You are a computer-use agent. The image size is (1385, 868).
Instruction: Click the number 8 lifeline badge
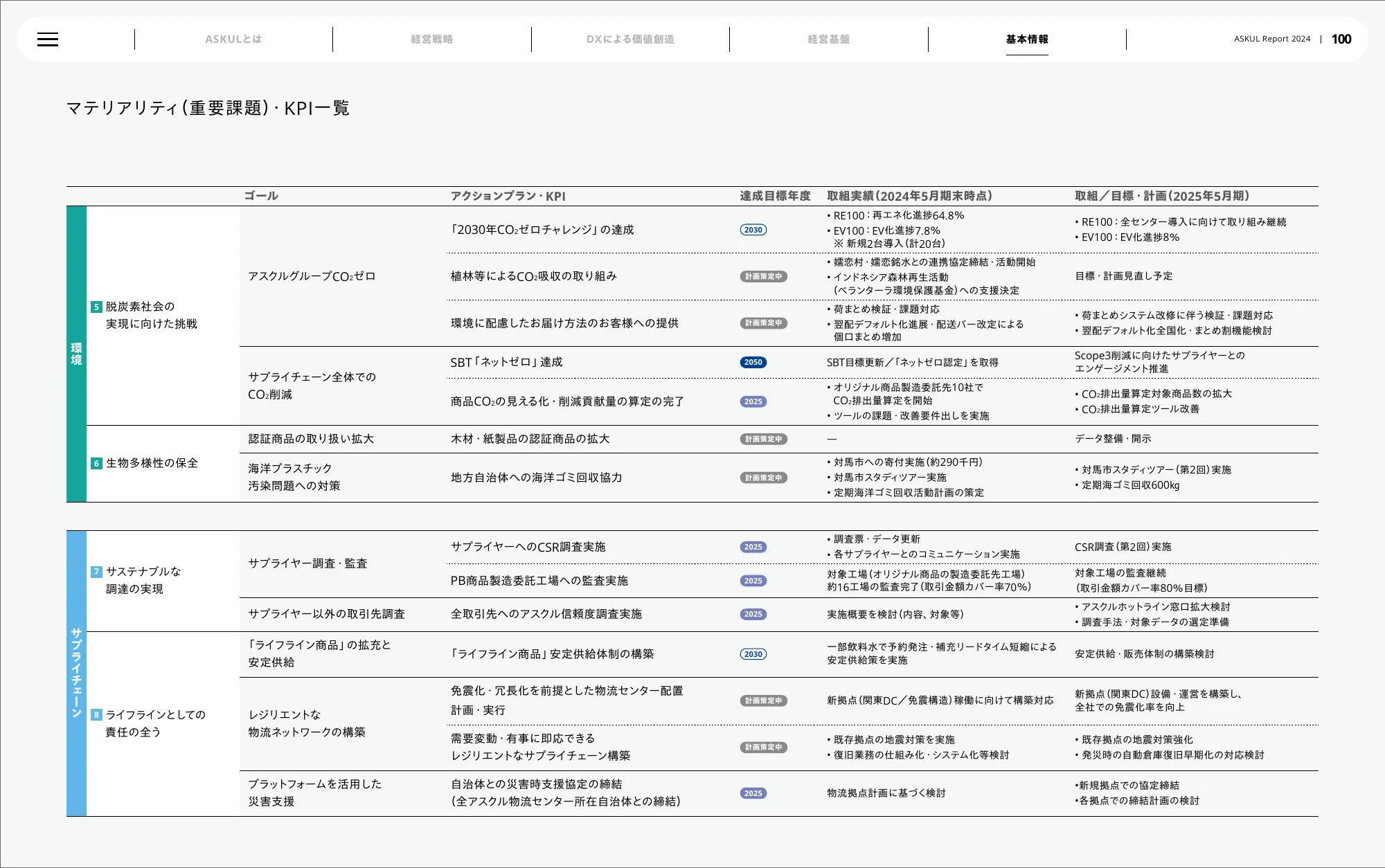96,715
